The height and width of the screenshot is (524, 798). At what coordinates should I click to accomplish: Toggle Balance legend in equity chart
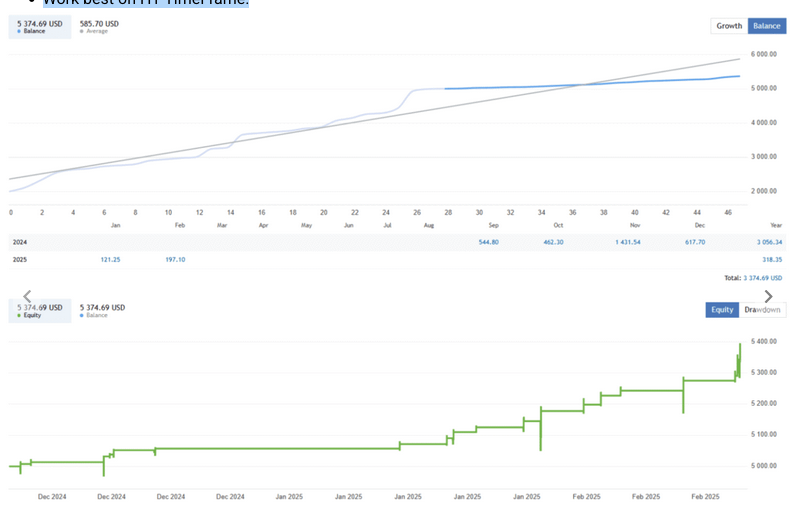[102, 311]
